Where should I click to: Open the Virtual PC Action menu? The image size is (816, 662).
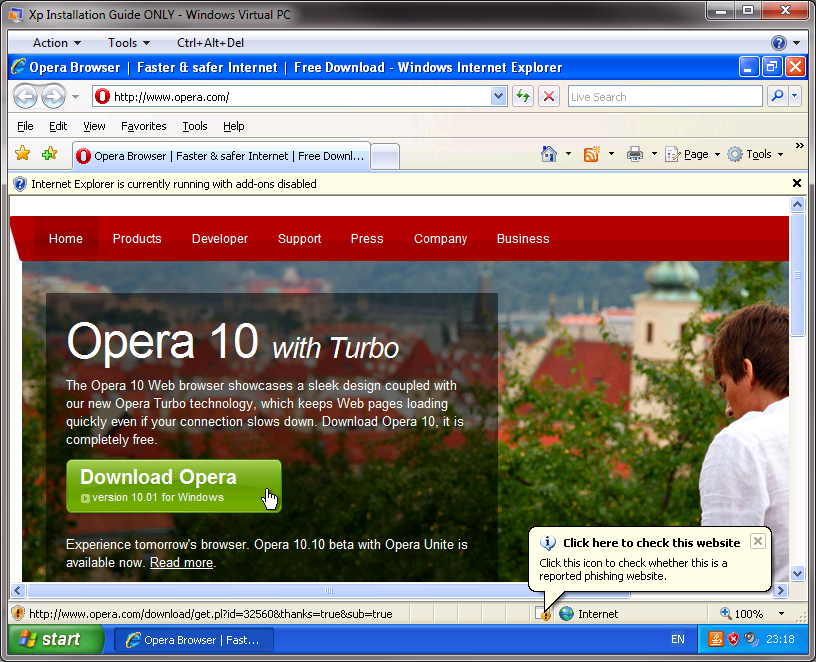56,43
